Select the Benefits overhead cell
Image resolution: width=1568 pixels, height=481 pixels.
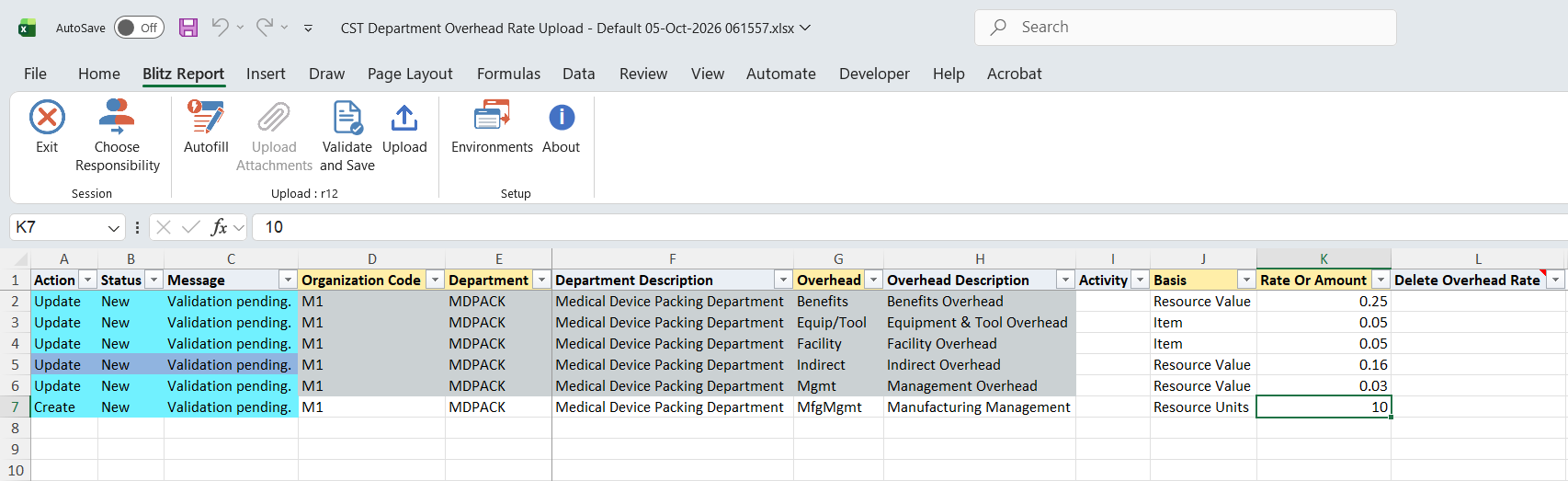[838, 301]
